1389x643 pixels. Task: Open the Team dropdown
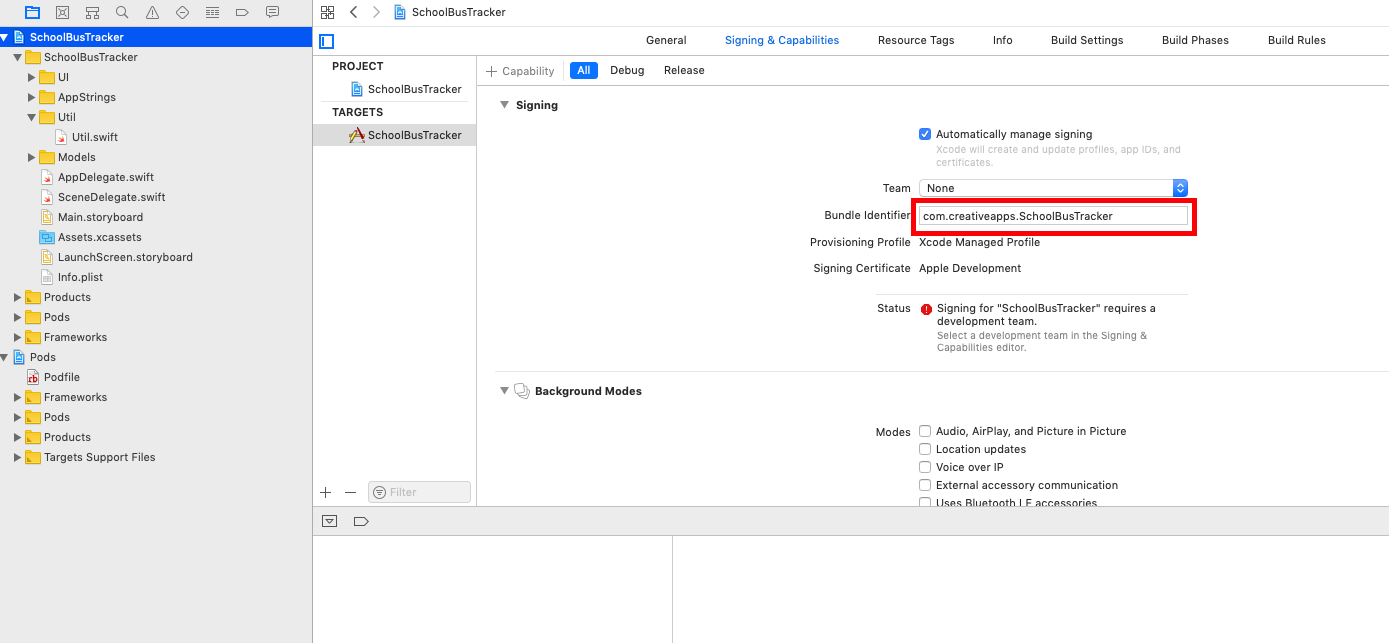point(1050,188)
